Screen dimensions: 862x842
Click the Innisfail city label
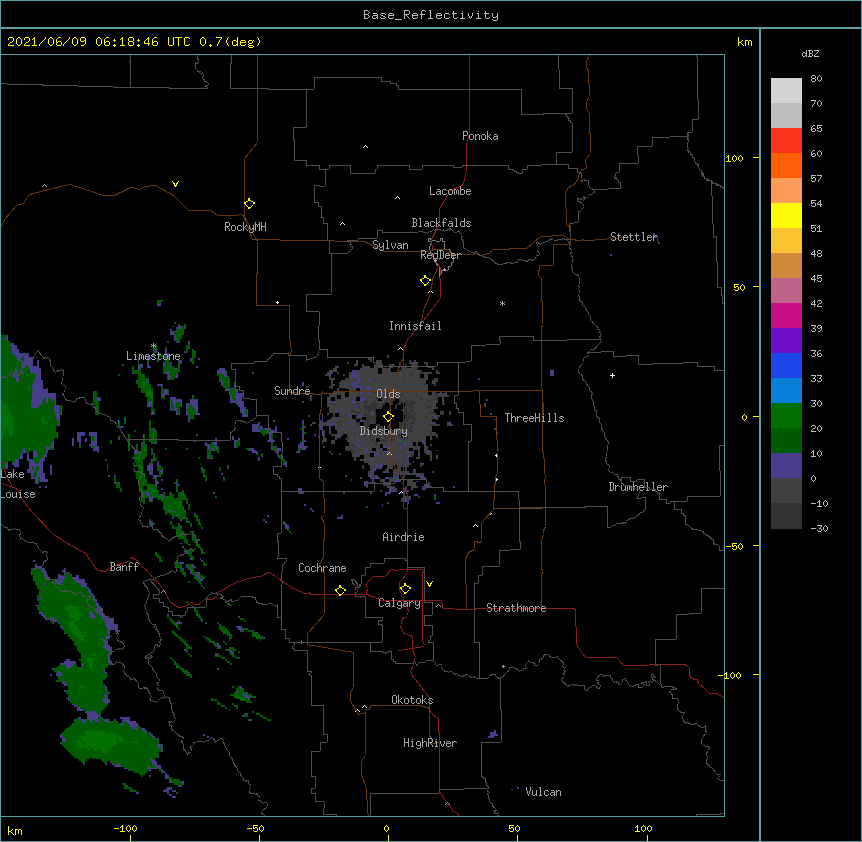click(415, 326)
